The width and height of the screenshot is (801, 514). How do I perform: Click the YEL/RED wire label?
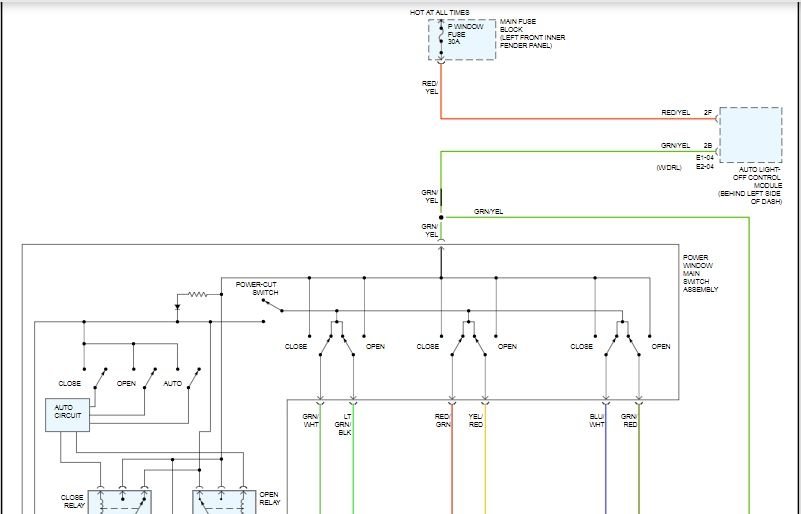(476, 420)
